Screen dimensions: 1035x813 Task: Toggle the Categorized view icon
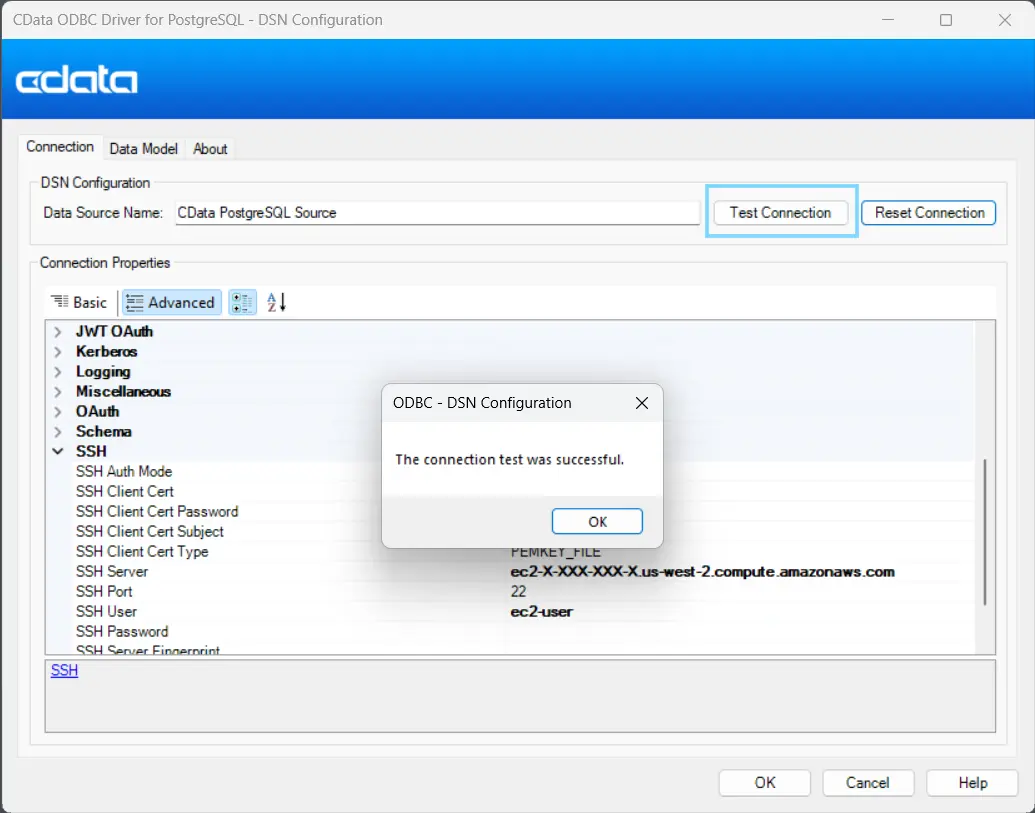click(242, 302)
